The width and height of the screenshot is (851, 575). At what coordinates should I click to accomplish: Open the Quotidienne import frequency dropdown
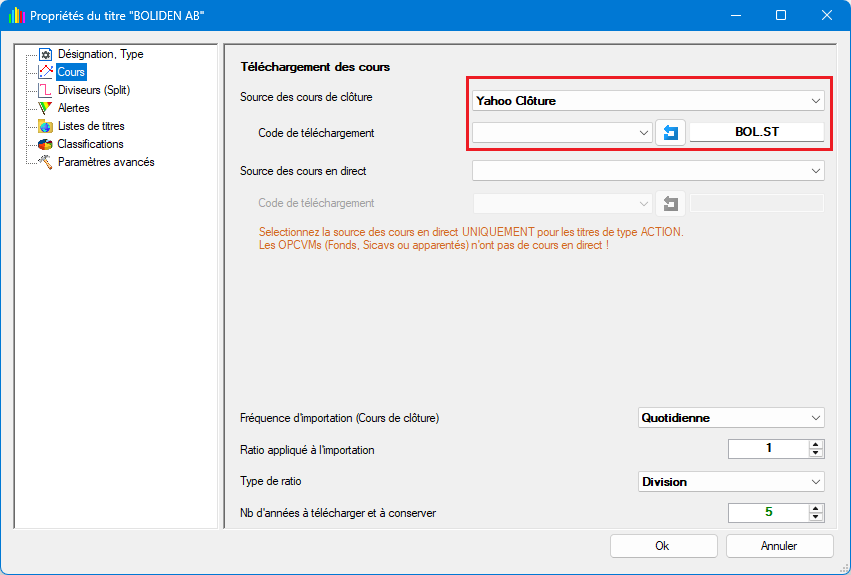click(731, 418)
